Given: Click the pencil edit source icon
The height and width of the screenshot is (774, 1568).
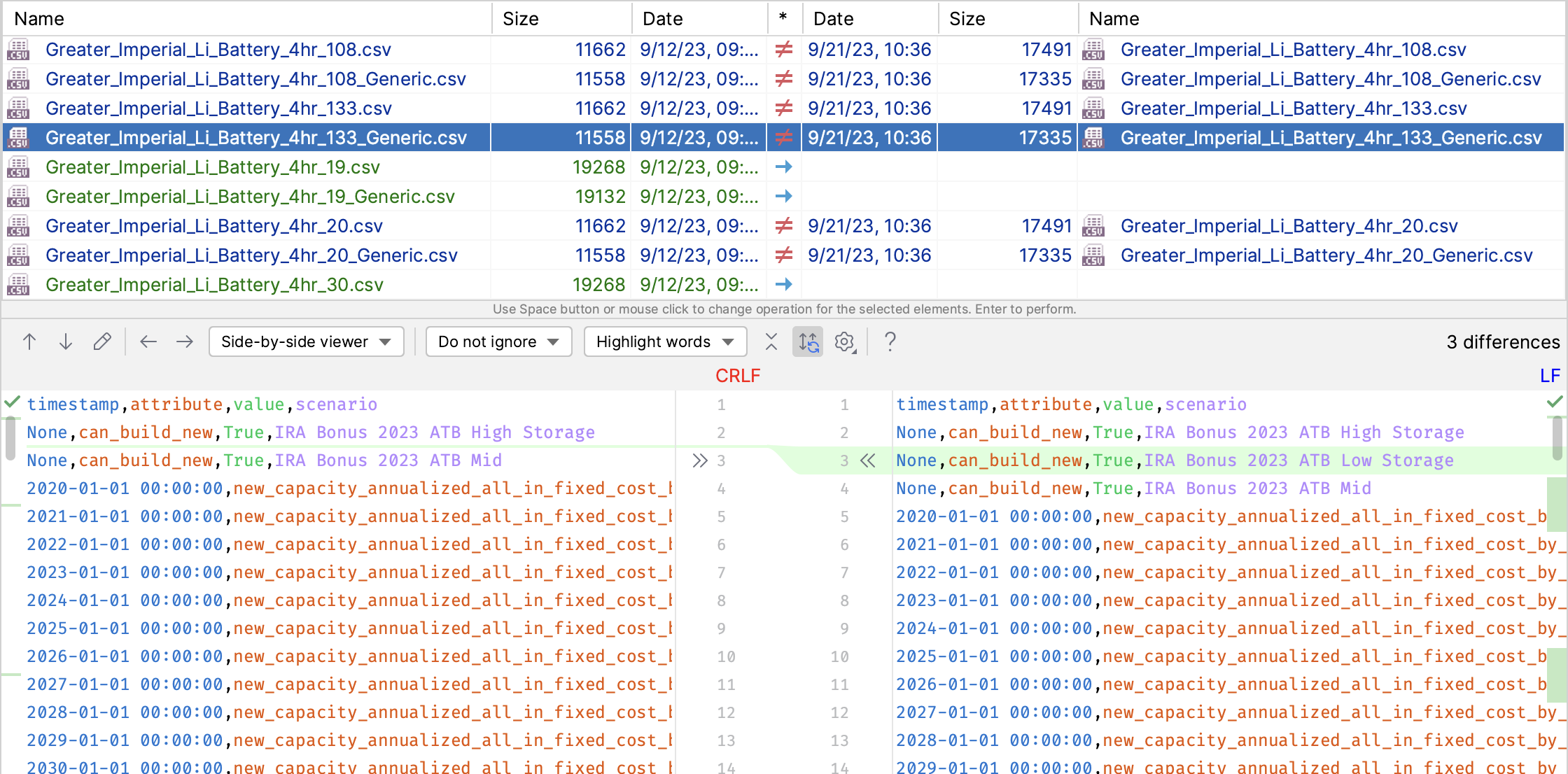Looking at the screenshot, I should tap(102, 342).
